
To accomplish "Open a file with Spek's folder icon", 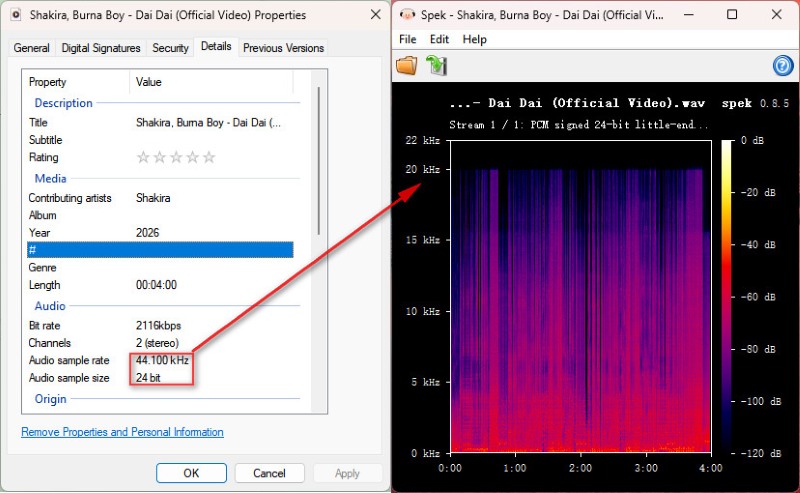I will [407, 66].
